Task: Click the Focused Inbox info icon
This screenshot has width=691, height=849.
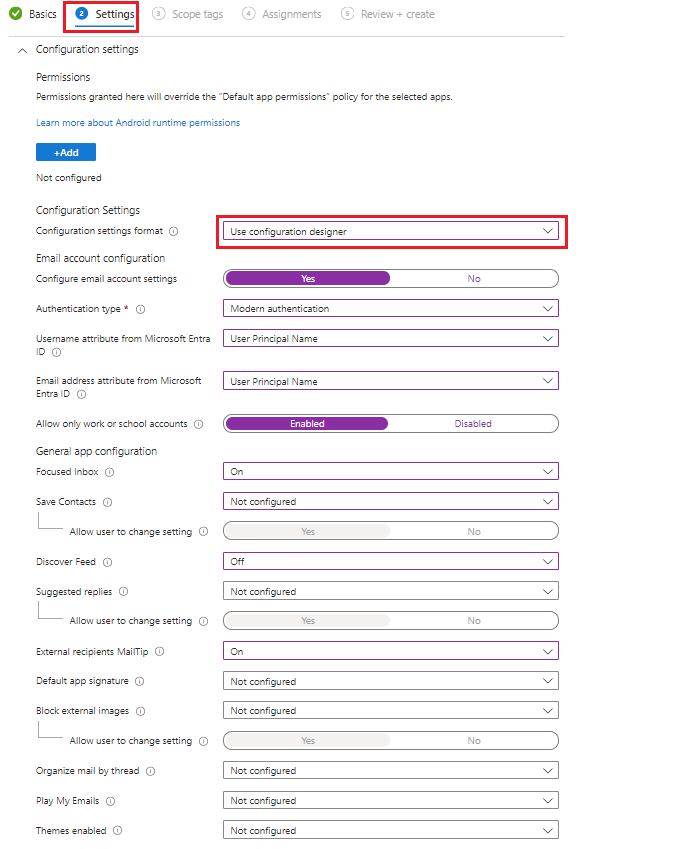Action: point(107,471)
